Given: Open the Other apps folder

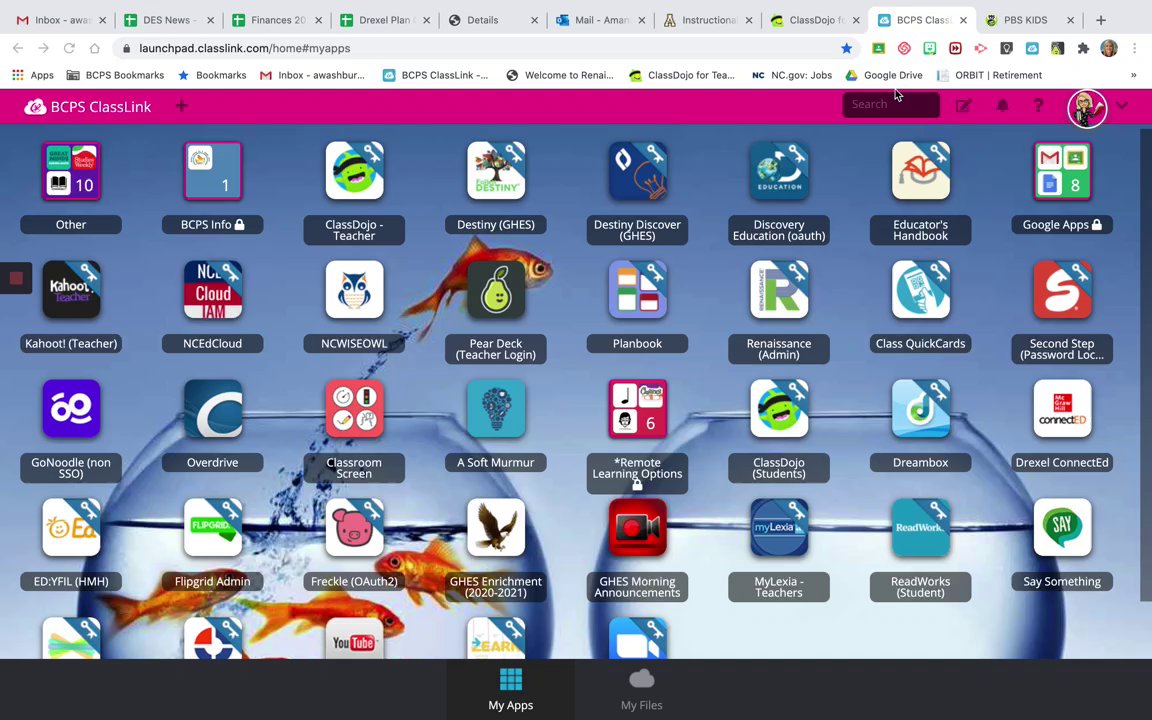Looking at the screenshot, I should click(x=71, y=171).
